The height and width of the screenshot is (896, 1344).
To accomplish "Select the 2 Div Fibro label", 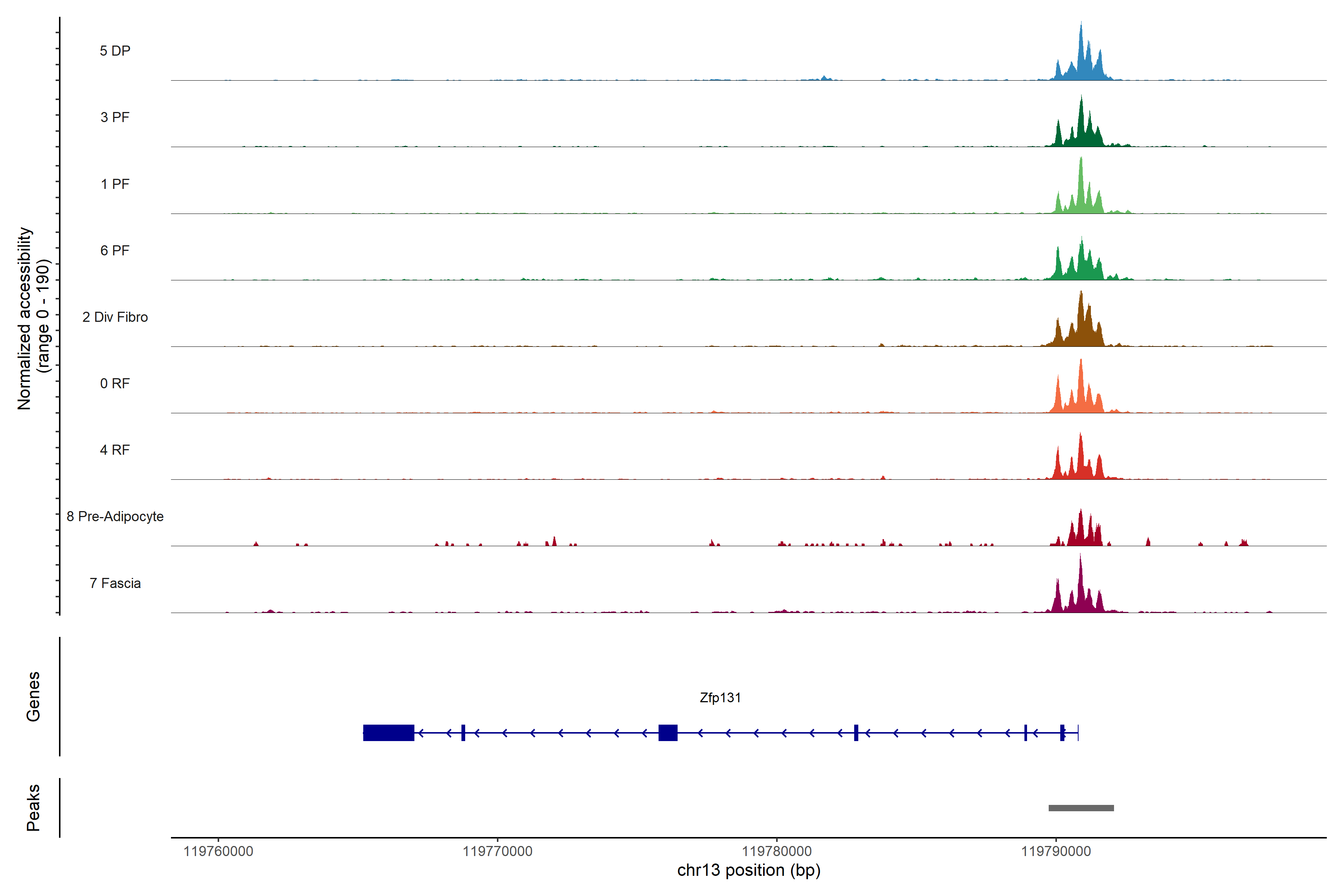I will [x=115, y=317].
